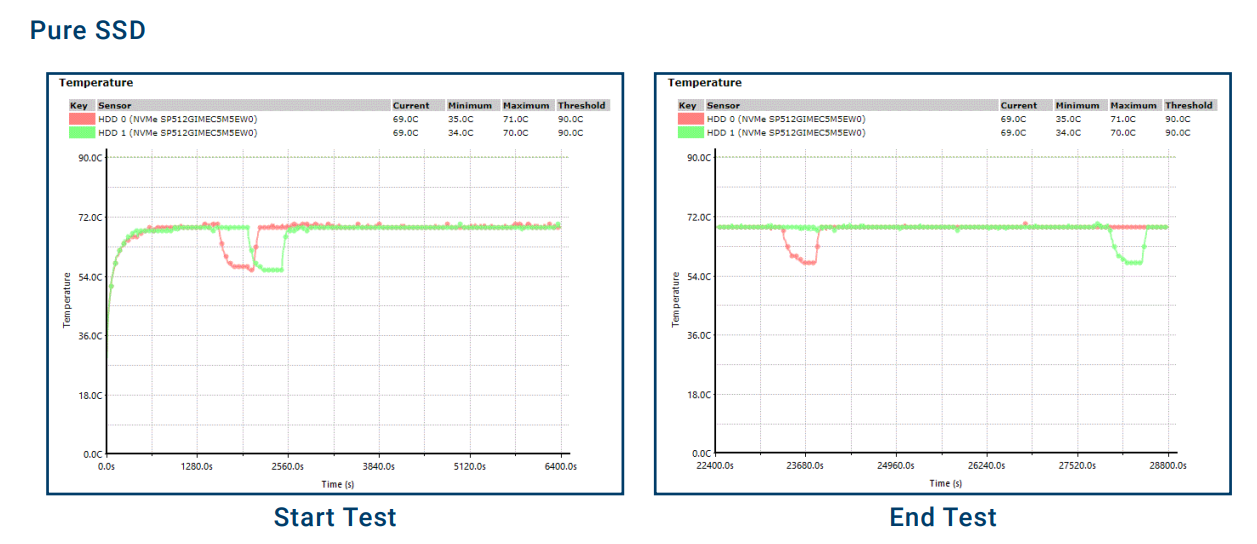Click the red HDD 0 swatch in End Test chart
1257x544 pixels.
pyautogui.click(x=690, y=119)
